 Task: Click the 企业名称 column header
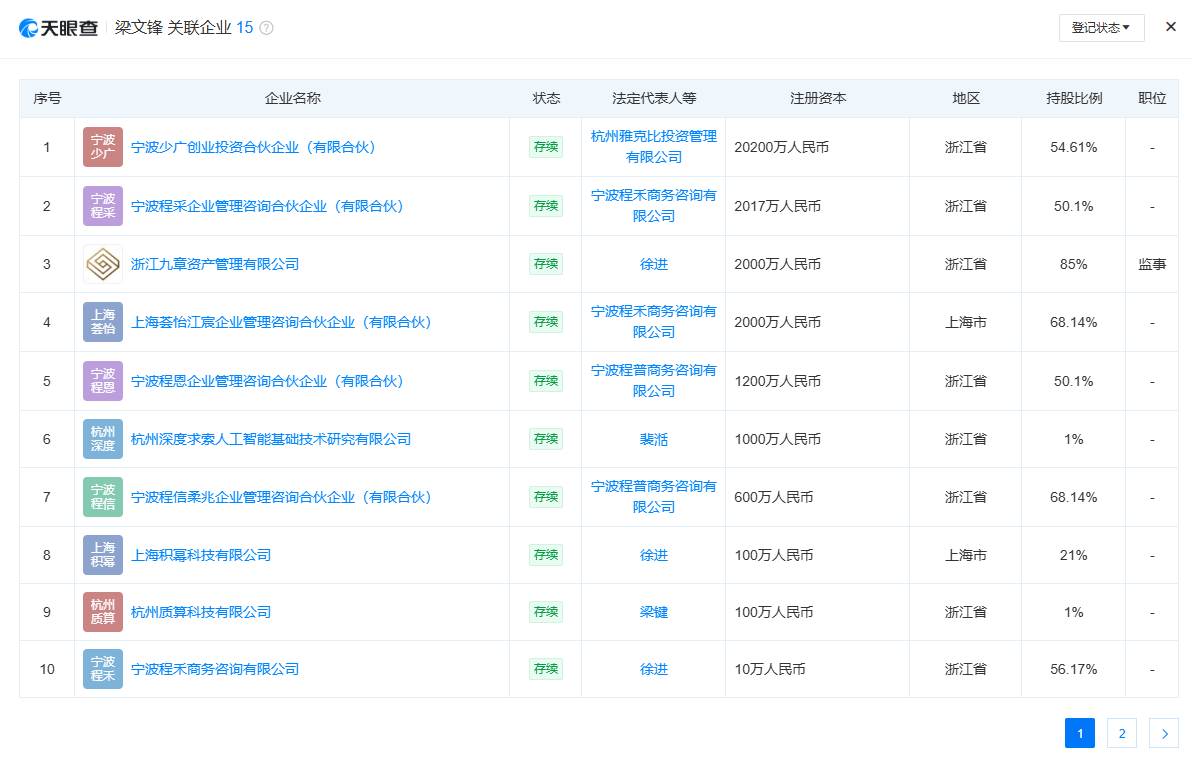293,98
